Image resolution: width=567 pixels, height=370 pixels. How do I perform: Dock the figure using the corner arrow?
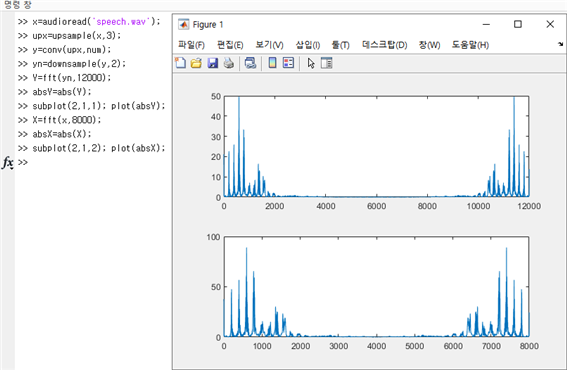(560, 44)
